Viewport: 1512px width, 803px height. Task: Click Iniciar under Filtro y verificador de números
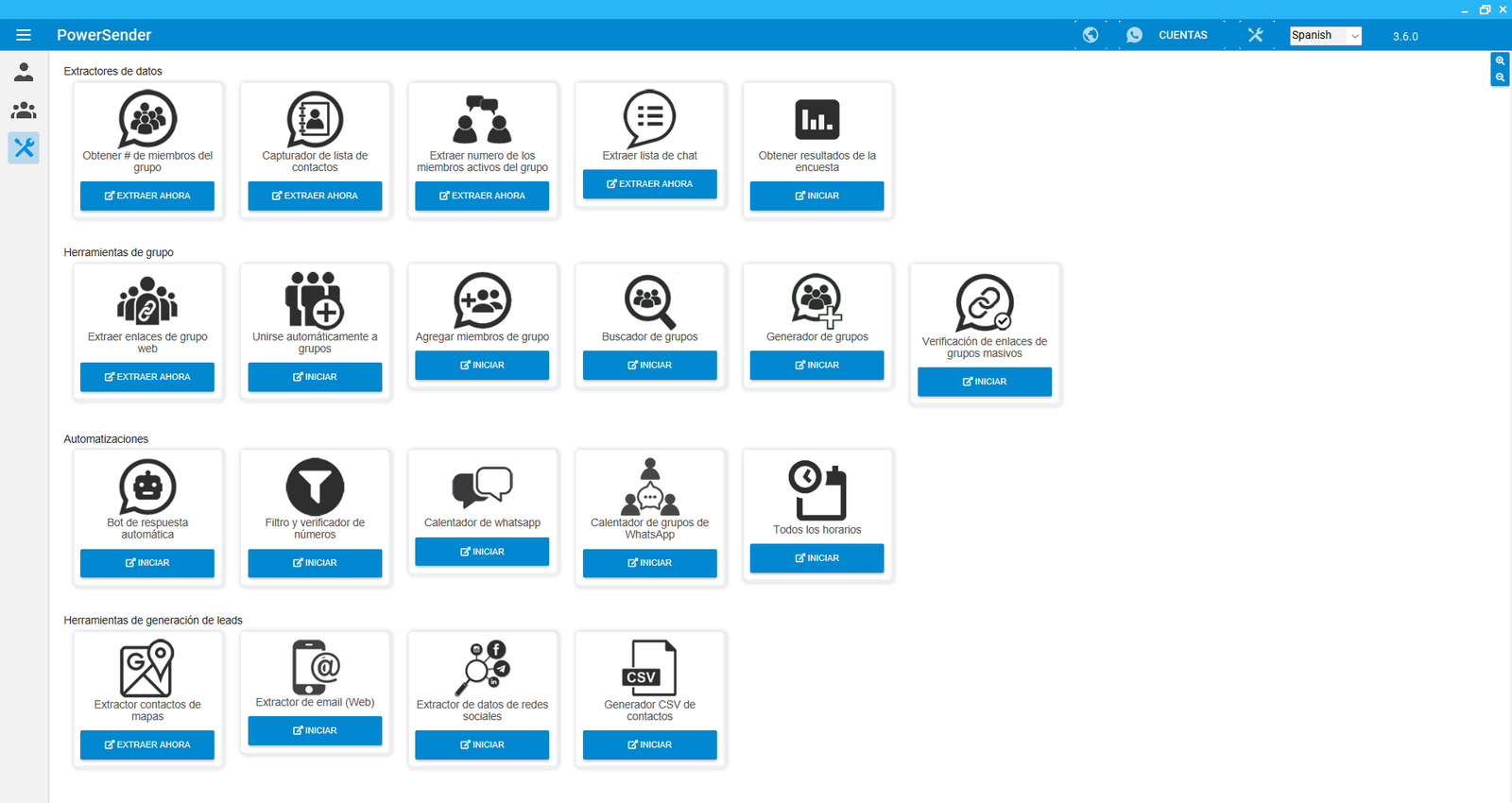pos(315,563)
